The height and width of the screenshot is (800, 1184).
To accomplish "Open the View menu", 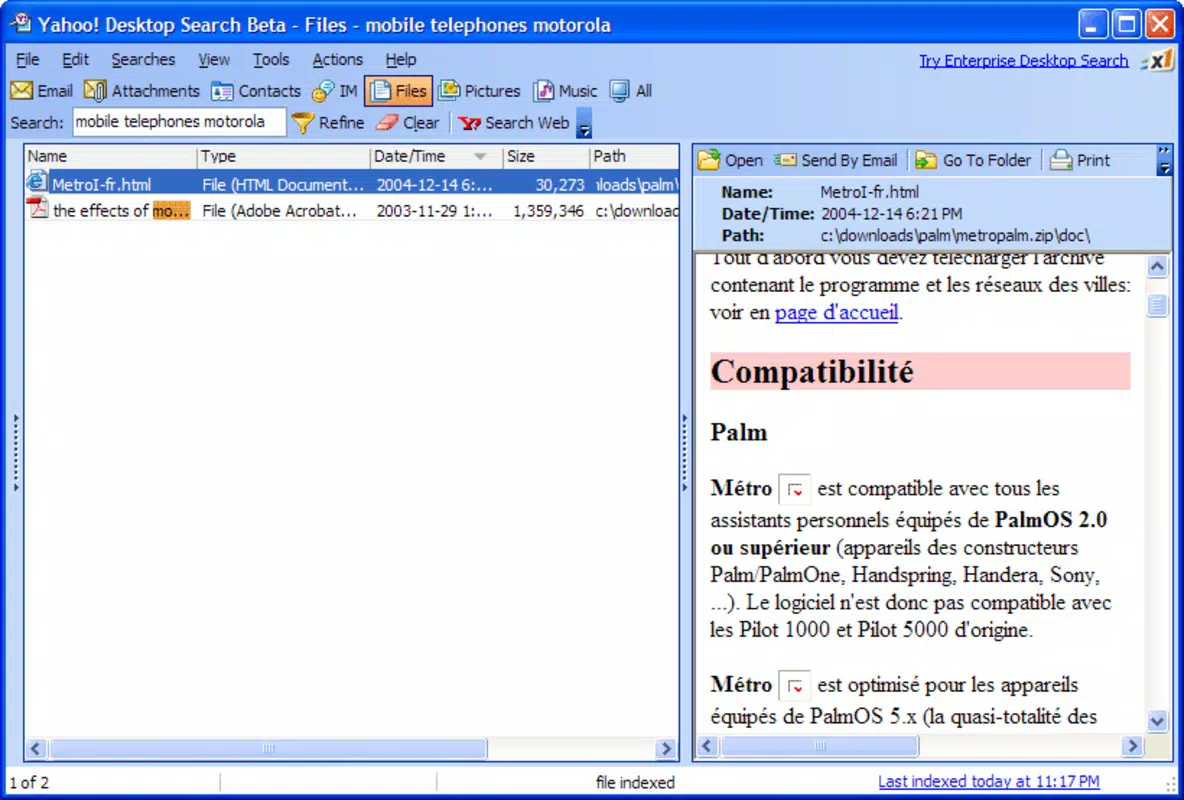I will click(214, 60).
